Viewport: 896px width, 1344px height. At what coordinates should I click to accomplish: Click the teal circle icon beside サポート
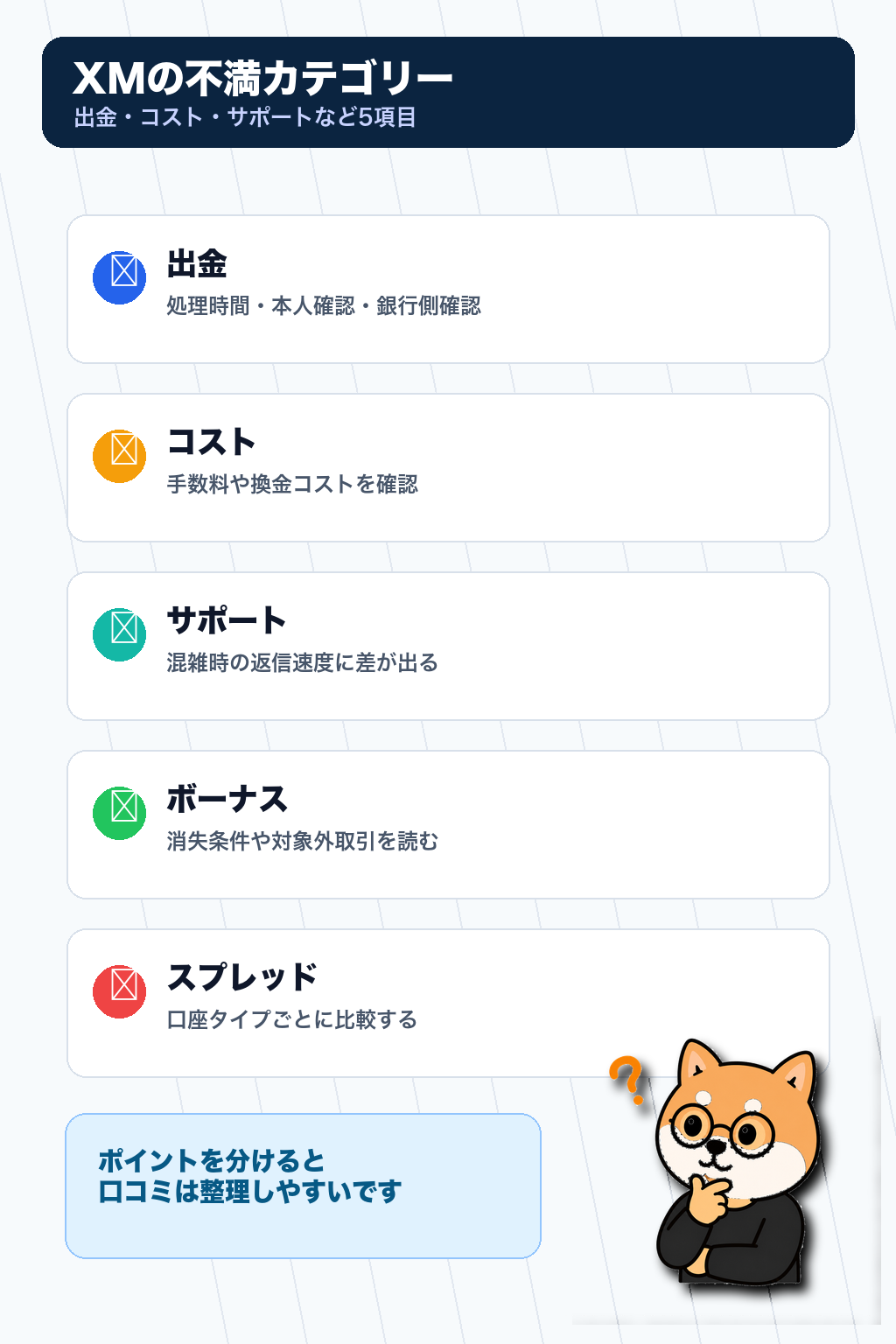pos(119,634)
